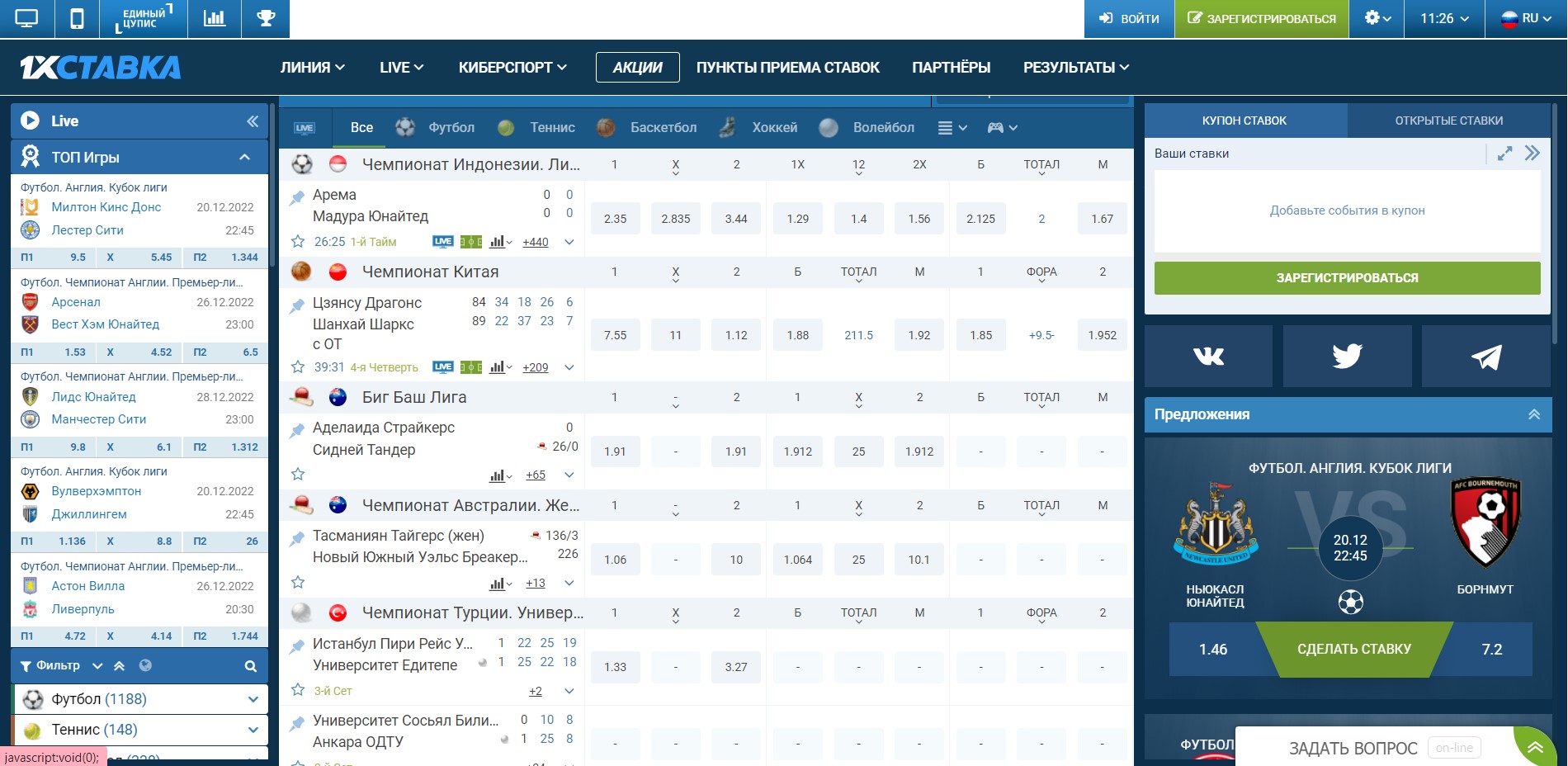Viewport: 1568px width, 766px height.
Task: Open the sports list menu dropdown
Action: tap(952, 128)
